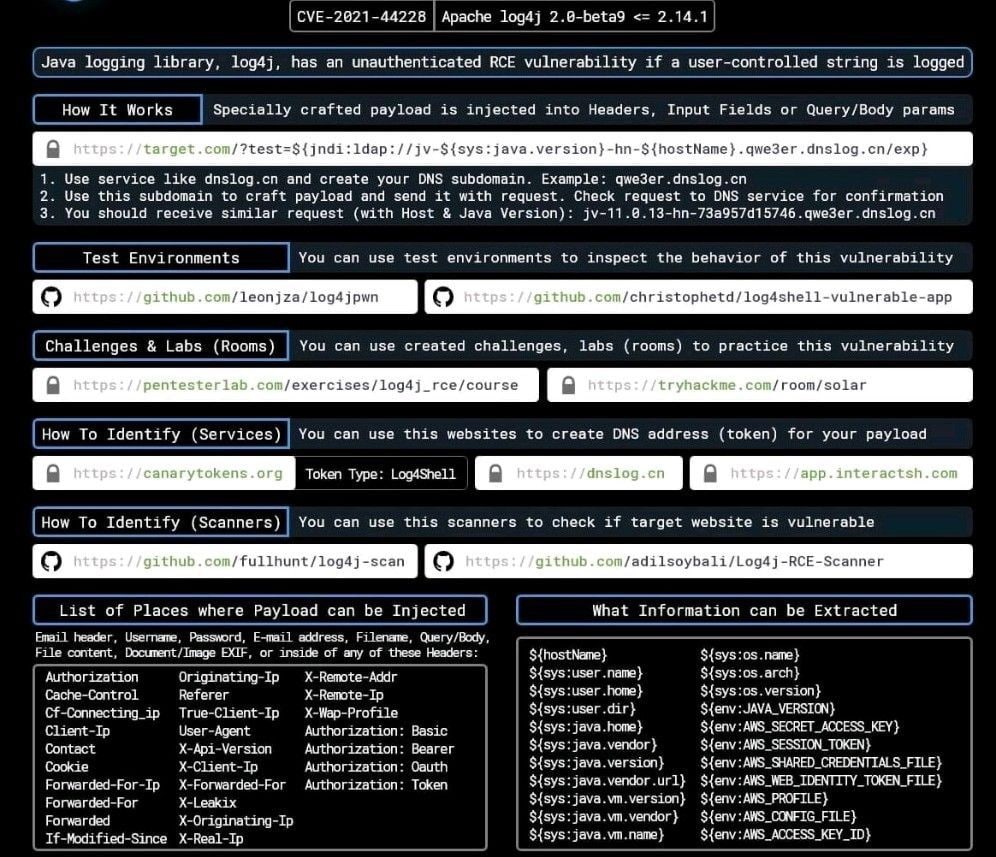Open the github.com/leonjza/log4jpwn link

[x=225, y=297]
